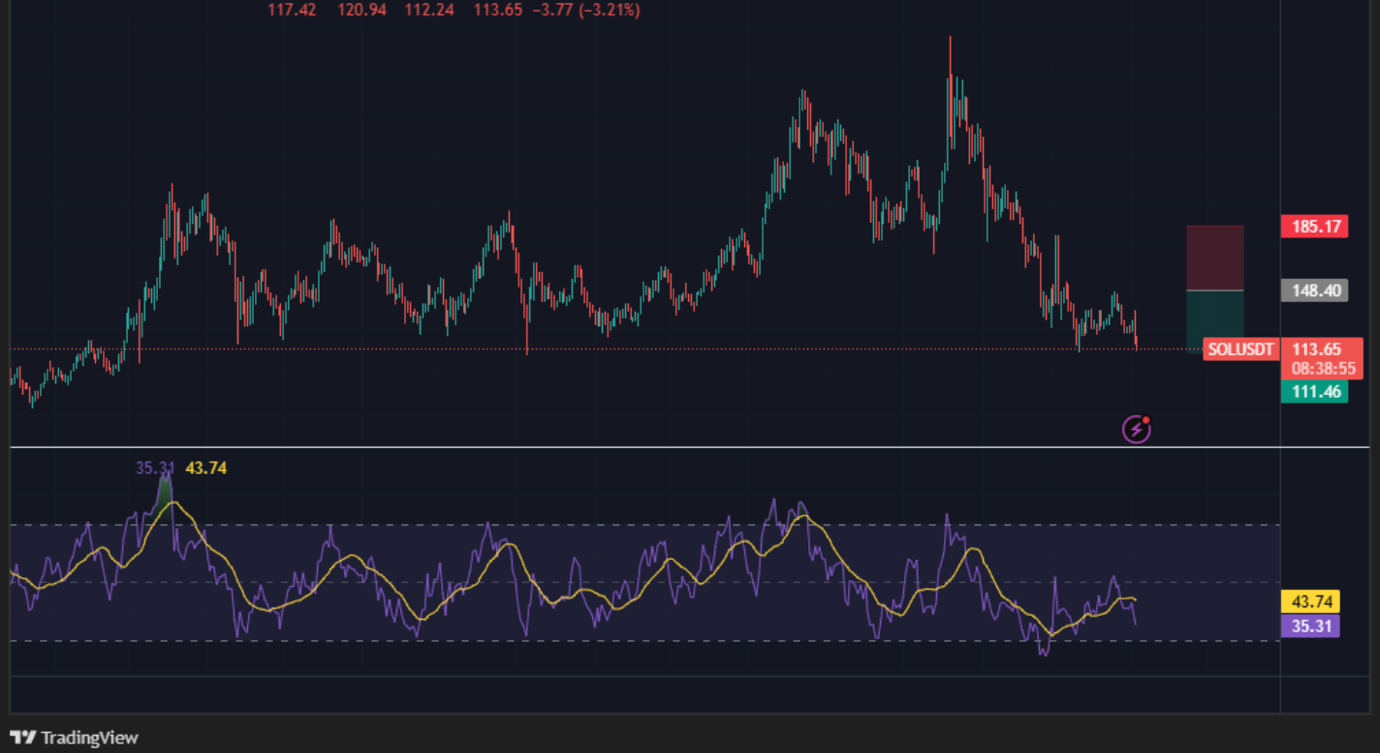Select yellow 43.74 value in indicator legend
Screen dimensions: 1380x753
206,468
